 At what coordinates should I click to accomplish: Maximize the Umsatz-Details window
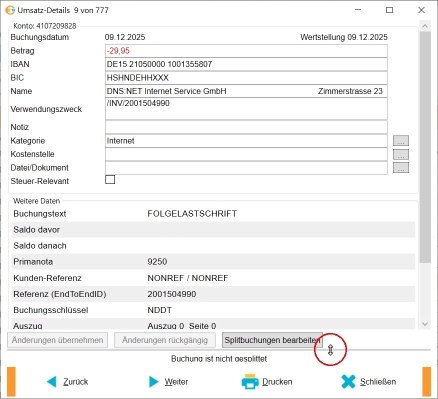tap(389, 10)
